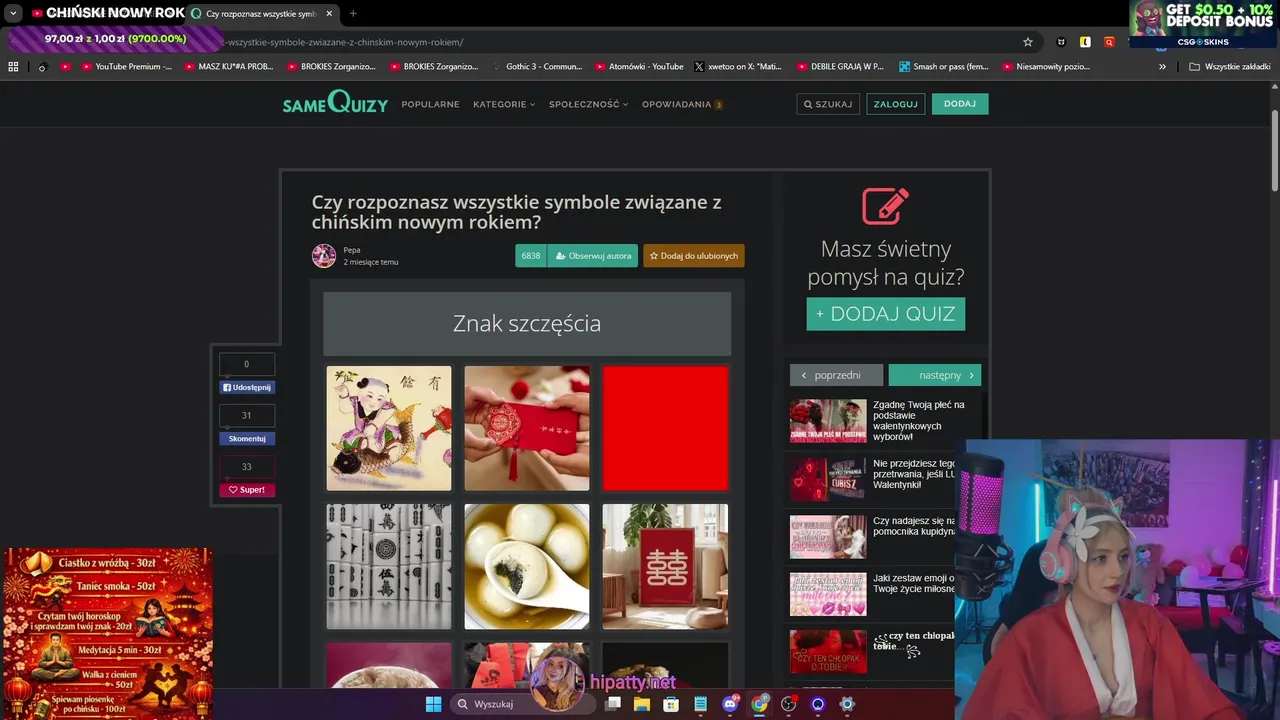Click the green DODAJ button
Screen dimensions: 1280x720
[960, 104]
